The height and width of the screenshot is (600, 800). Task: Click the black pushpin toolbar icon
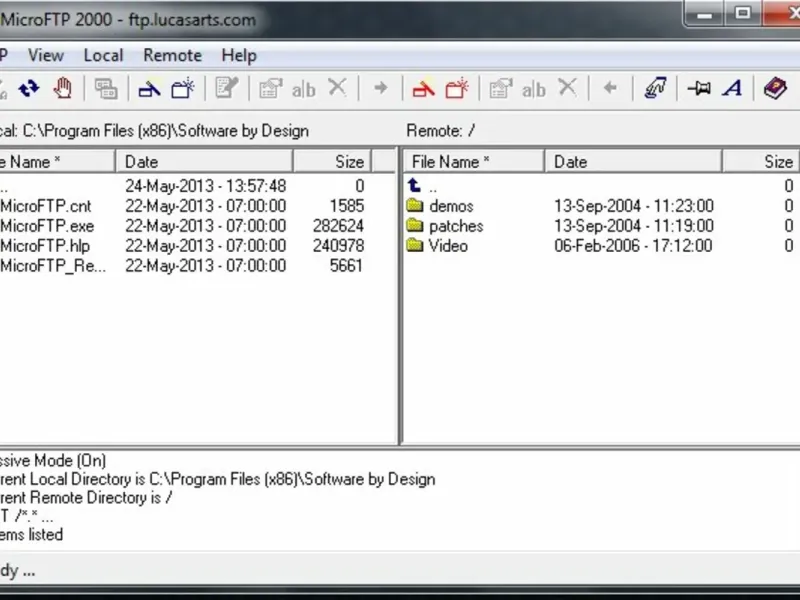point(699,89)
